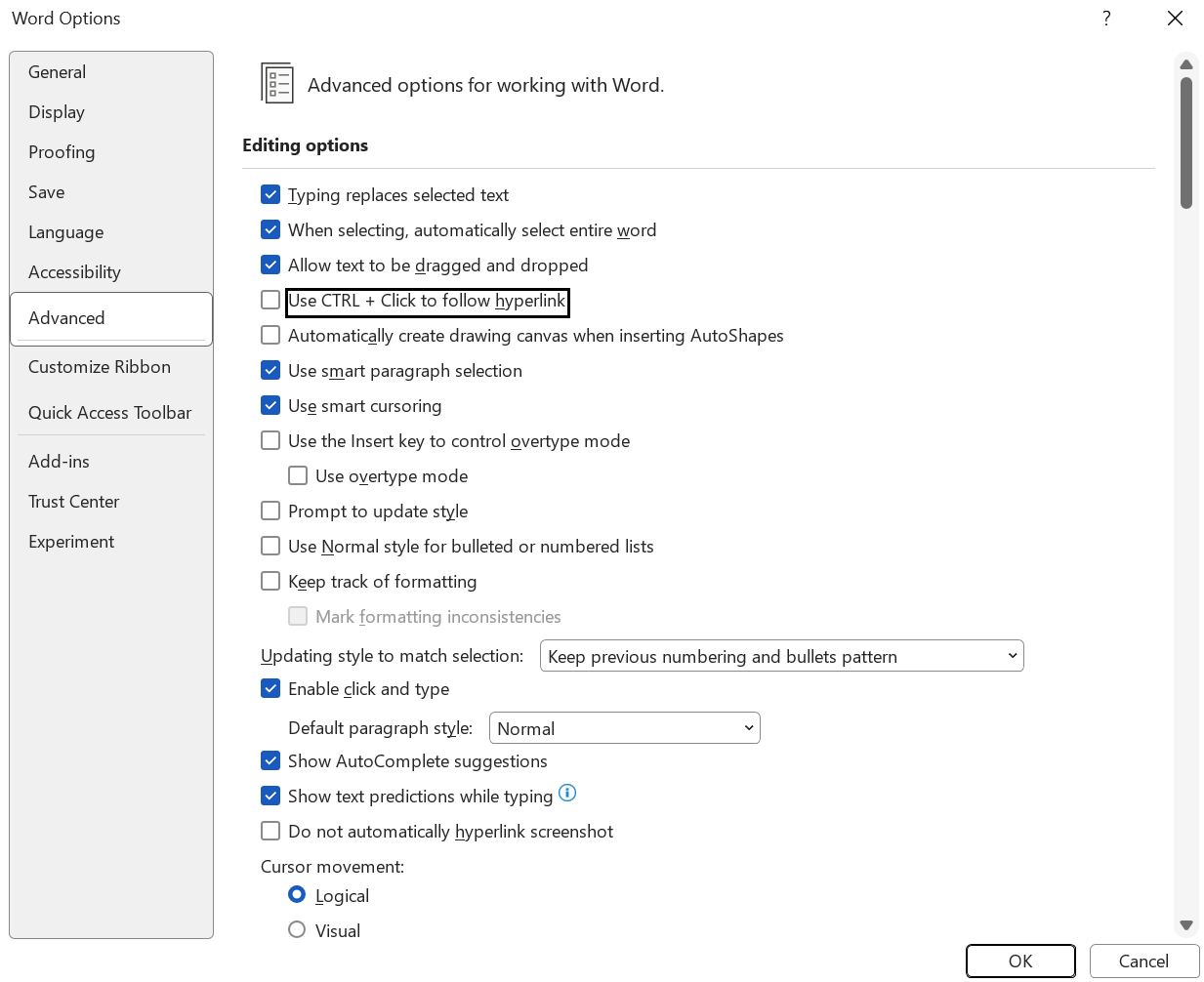Uncheck Show text predictions while typing

click(270, 797)
